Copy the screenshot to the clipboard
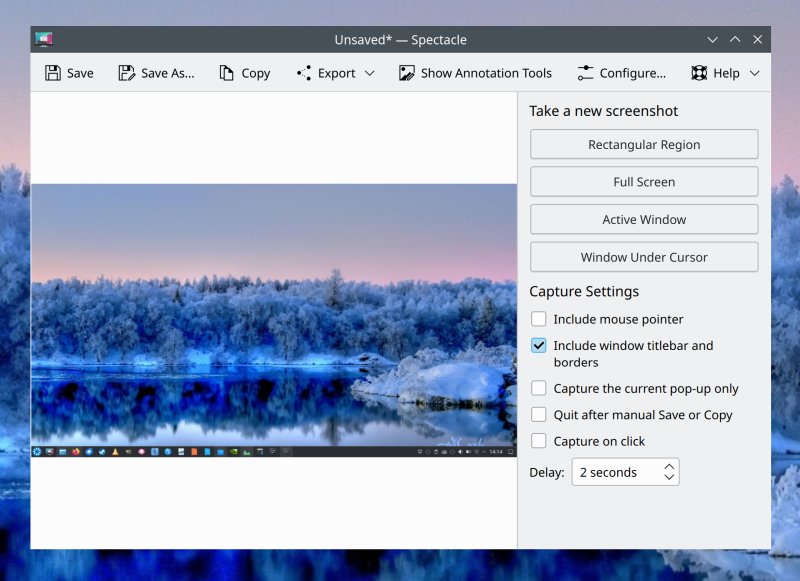Image resolution: width=800 pixels, height=581 pixels. tap(244, 73)
